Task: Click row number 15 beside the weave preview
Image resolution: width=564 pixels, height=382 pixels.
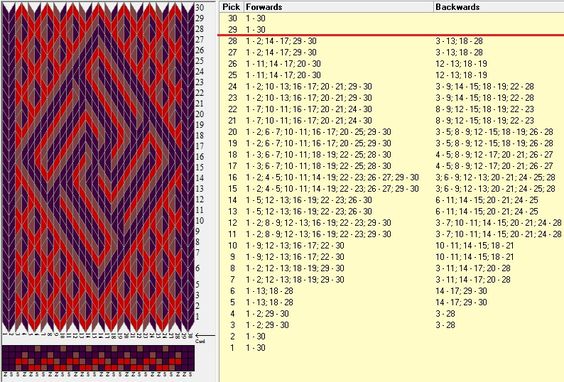Action: click(200, 167)
